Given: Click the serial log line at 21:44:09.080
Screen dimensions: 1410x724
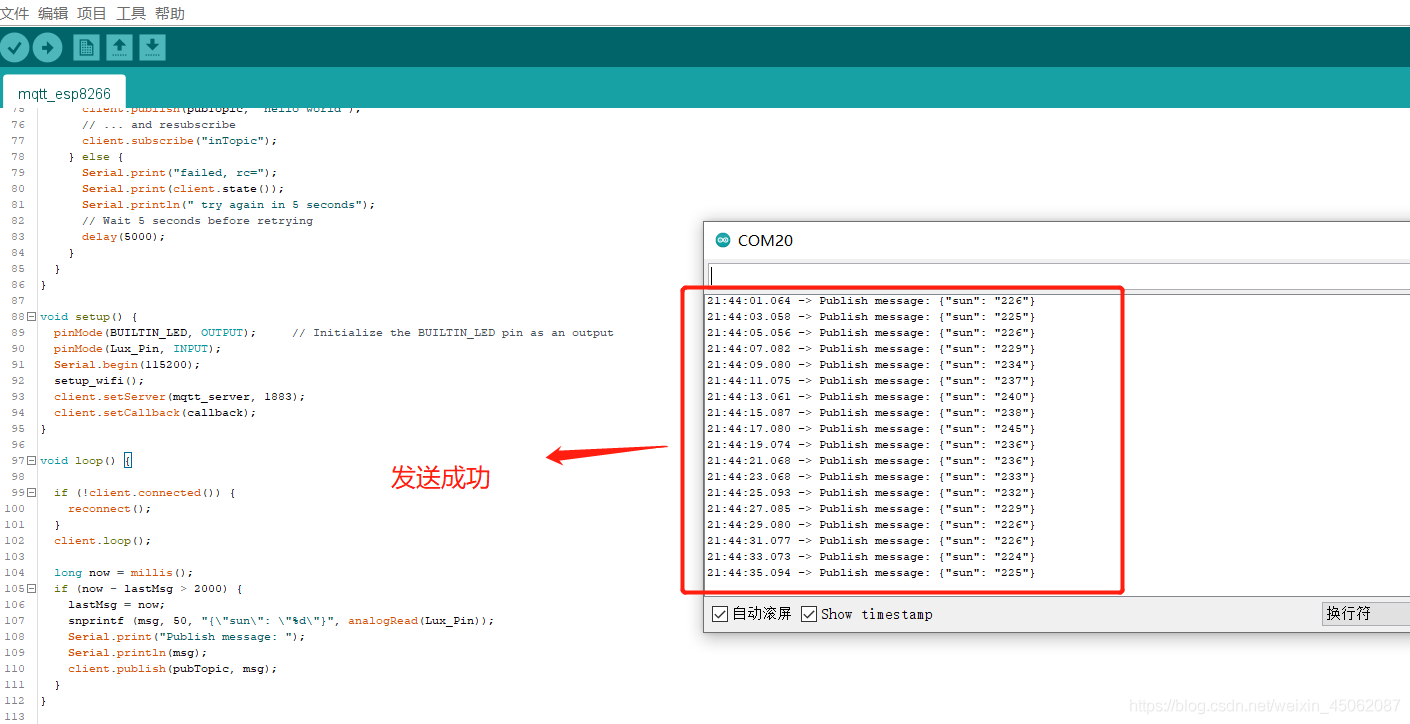Looking at the screenshot, I should [x=871, y=365].
